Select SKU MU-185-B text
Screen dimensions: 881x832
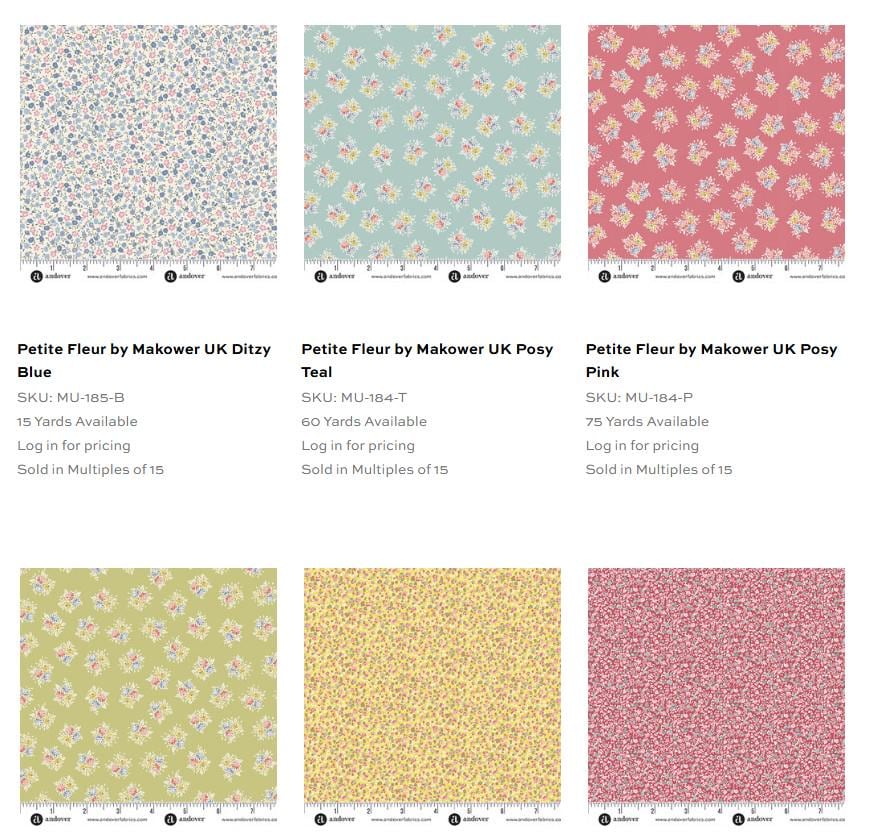[71, 397]
